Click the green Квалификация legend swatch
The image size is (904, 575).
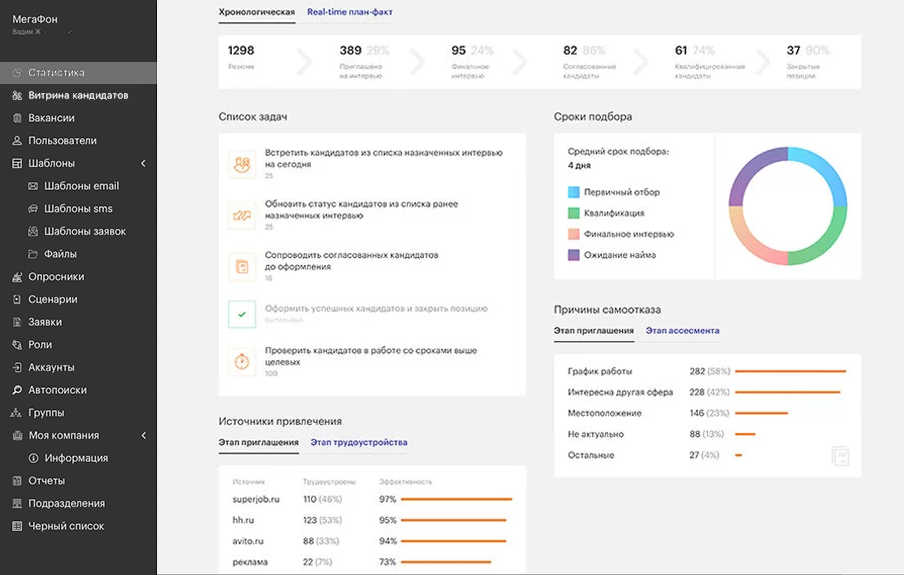click(x=574, y=213)
